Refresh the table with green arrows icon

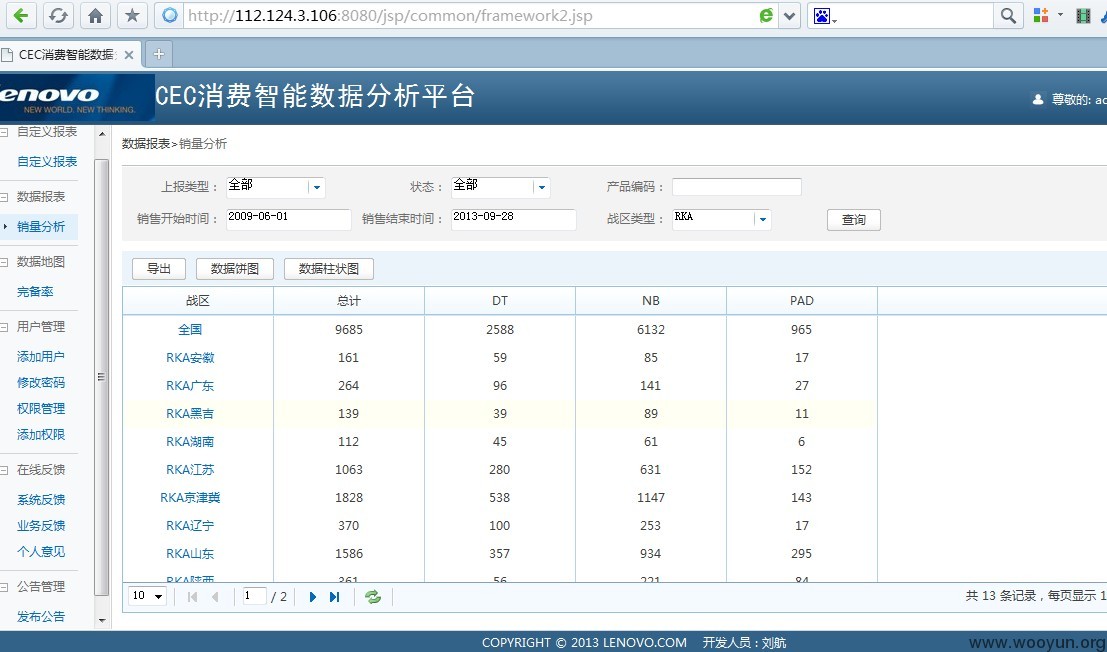373,597
